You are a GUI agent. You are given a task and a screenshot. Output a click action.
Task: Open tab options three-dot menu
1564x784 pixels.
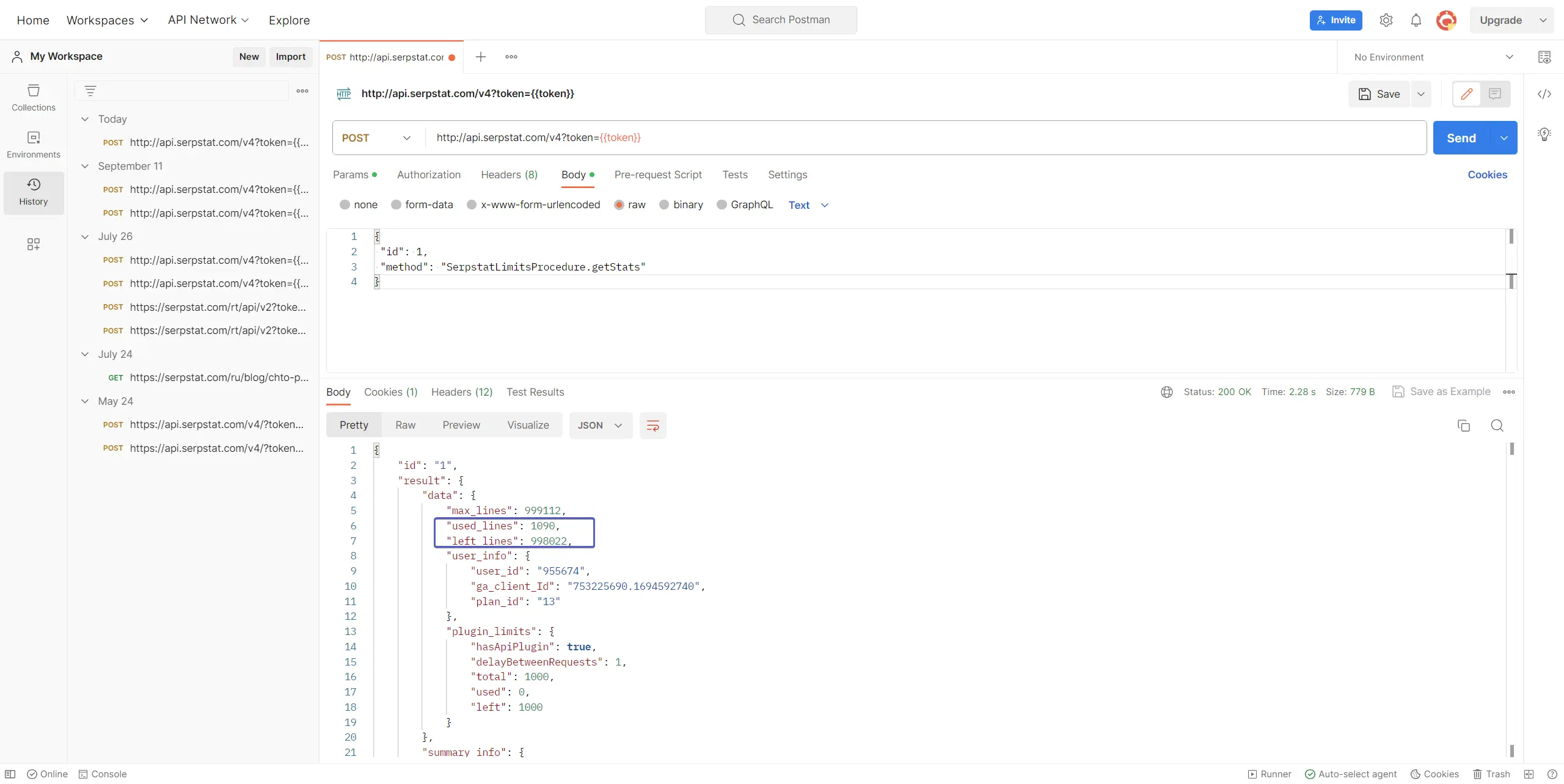511,57
